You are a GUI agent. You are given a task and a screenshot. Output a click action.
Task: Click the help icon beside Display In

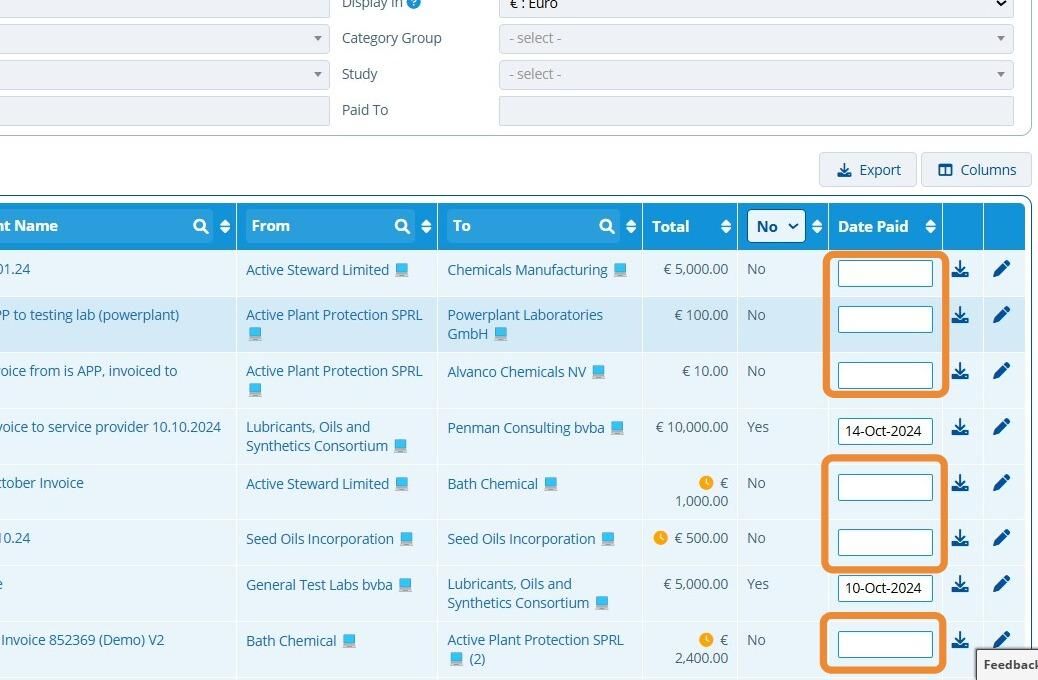[x=414, y=3]
